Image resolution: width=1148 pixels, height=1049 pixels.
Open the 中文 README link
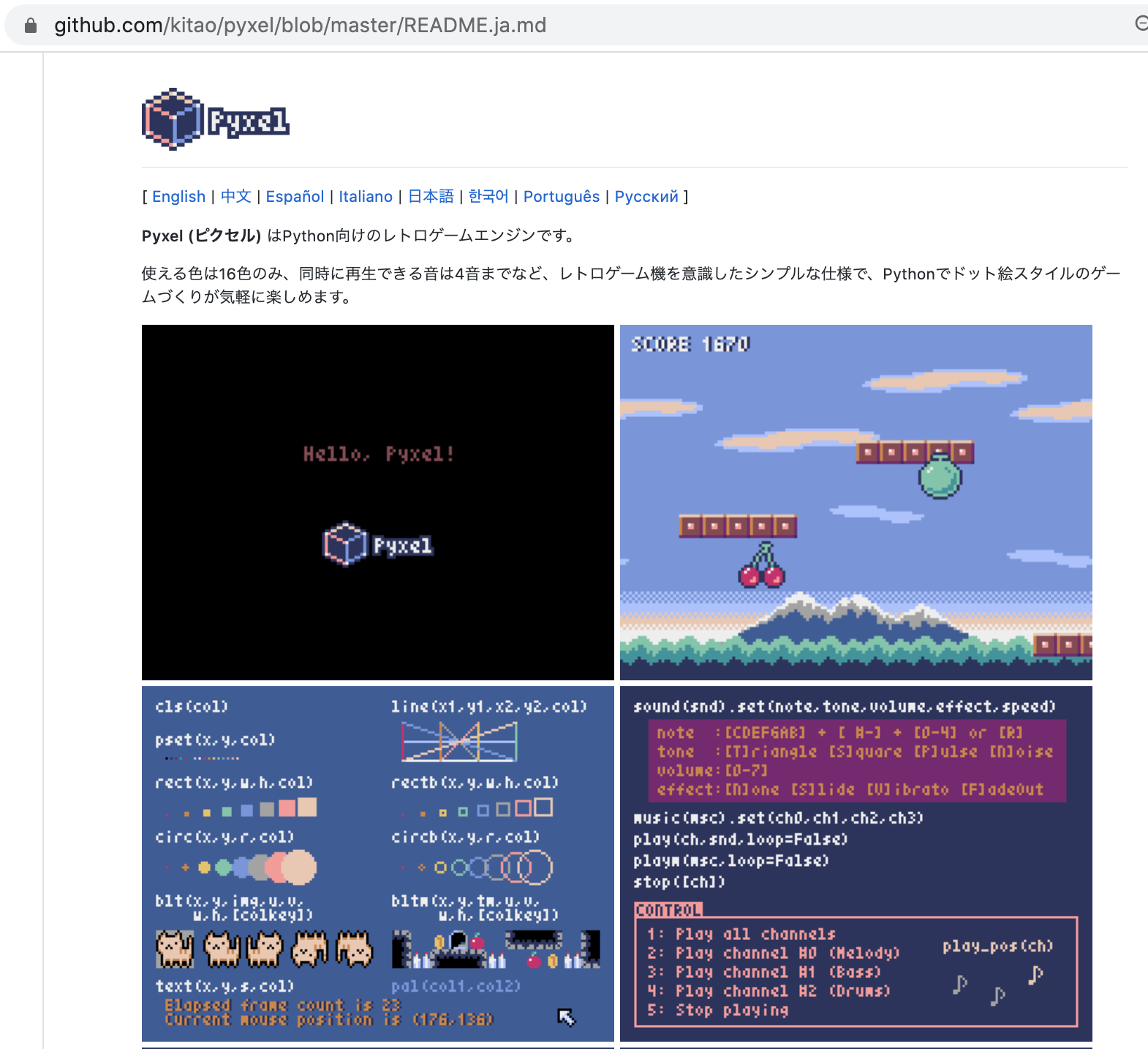point(235,197)
